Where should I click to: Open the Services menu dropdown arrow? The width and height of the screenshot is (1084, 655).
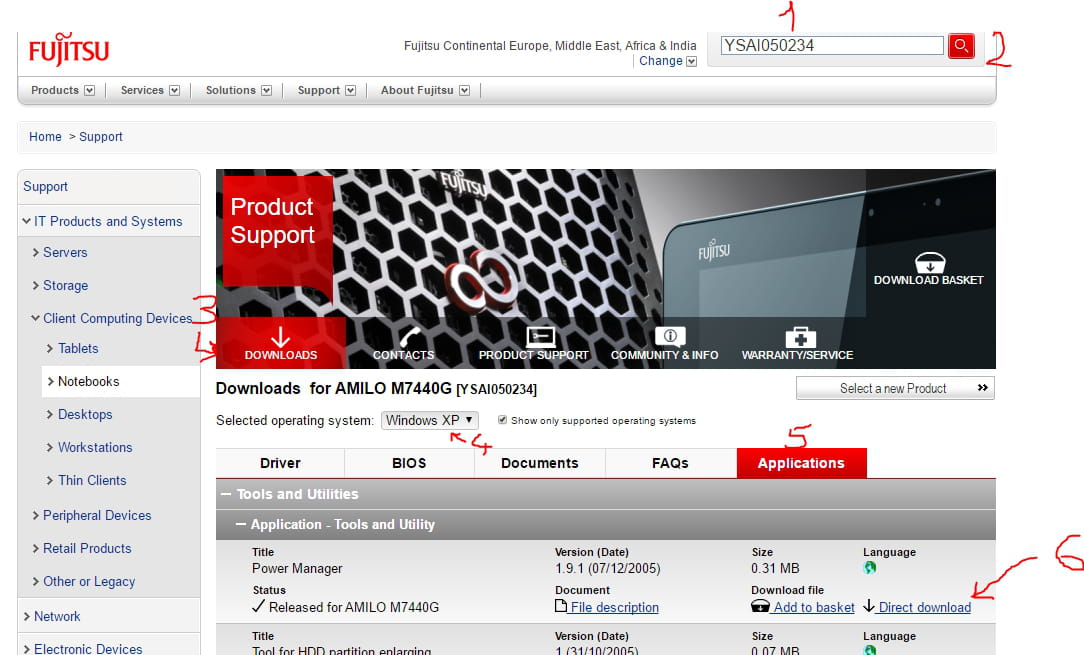pyautogui.click(x=174, y=91)
